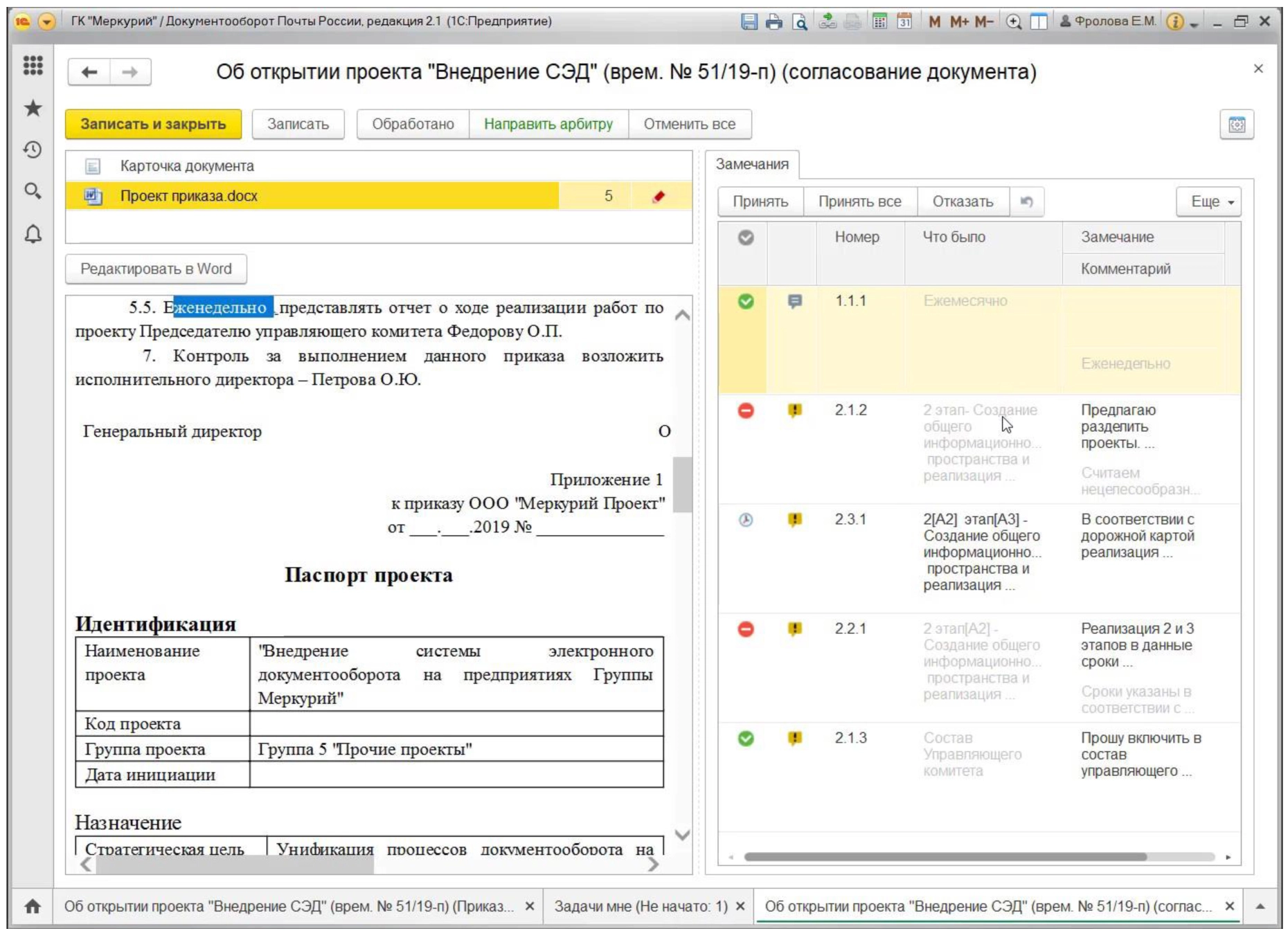
Task: Open the calendar tool
Action: [x=904, y=21]
